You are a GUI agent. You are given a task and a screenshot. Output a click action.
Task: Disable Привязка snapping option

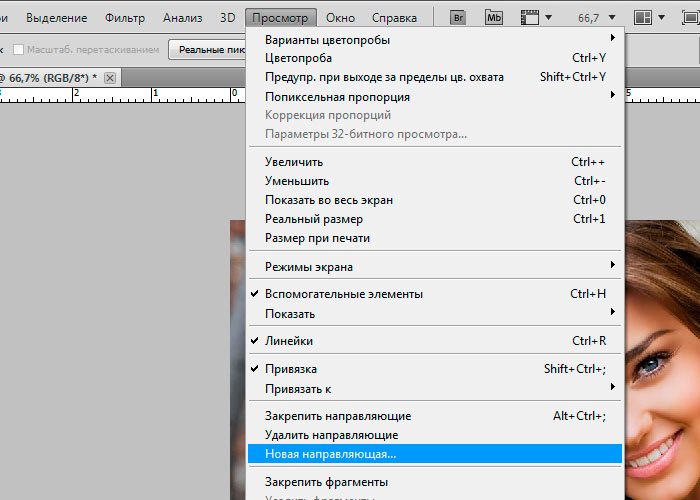coord(290,369)
